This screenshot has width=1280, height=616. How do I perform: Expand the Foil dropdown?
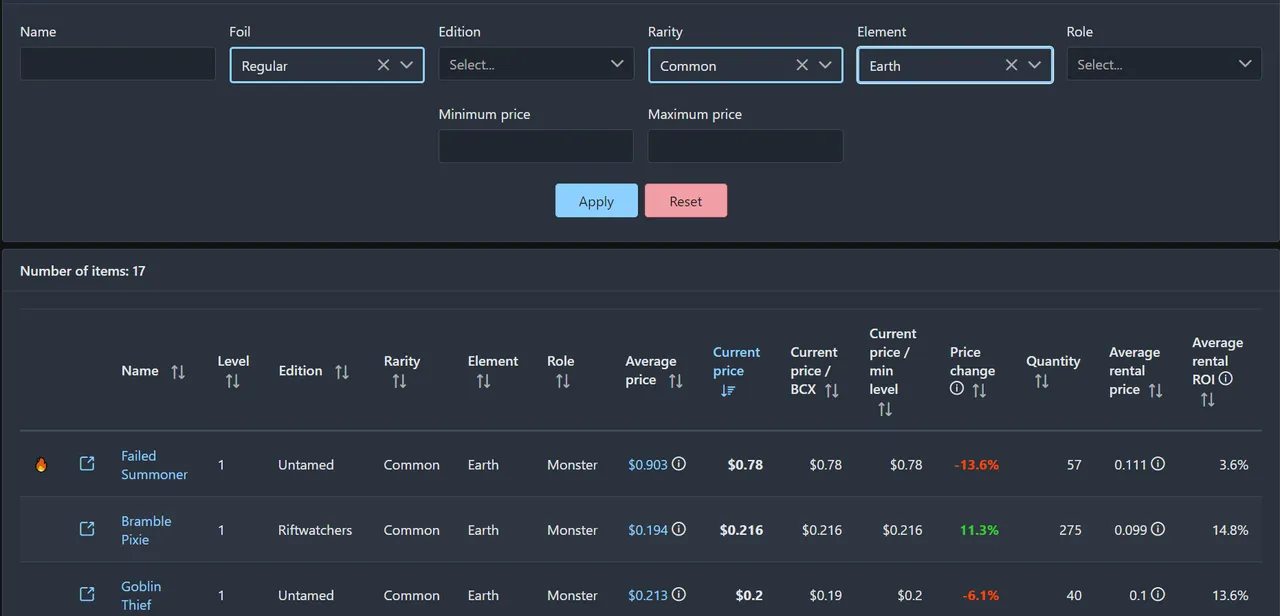pyautogui.click(x=406, y=65)
